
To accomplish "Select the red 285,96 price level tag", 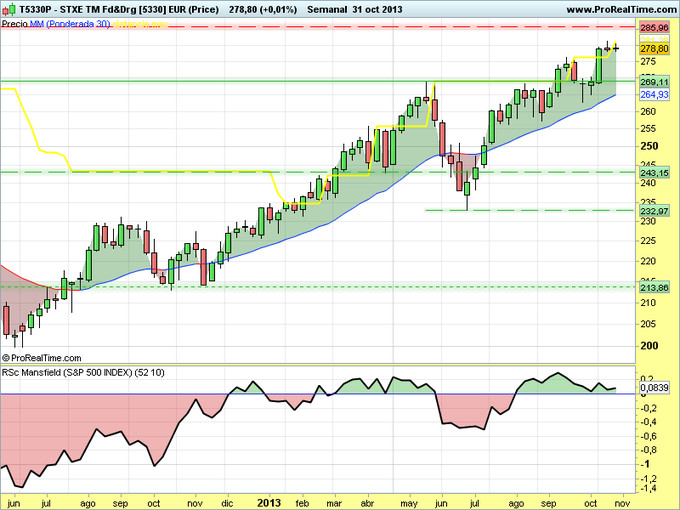I will click(x=653, y=27).
